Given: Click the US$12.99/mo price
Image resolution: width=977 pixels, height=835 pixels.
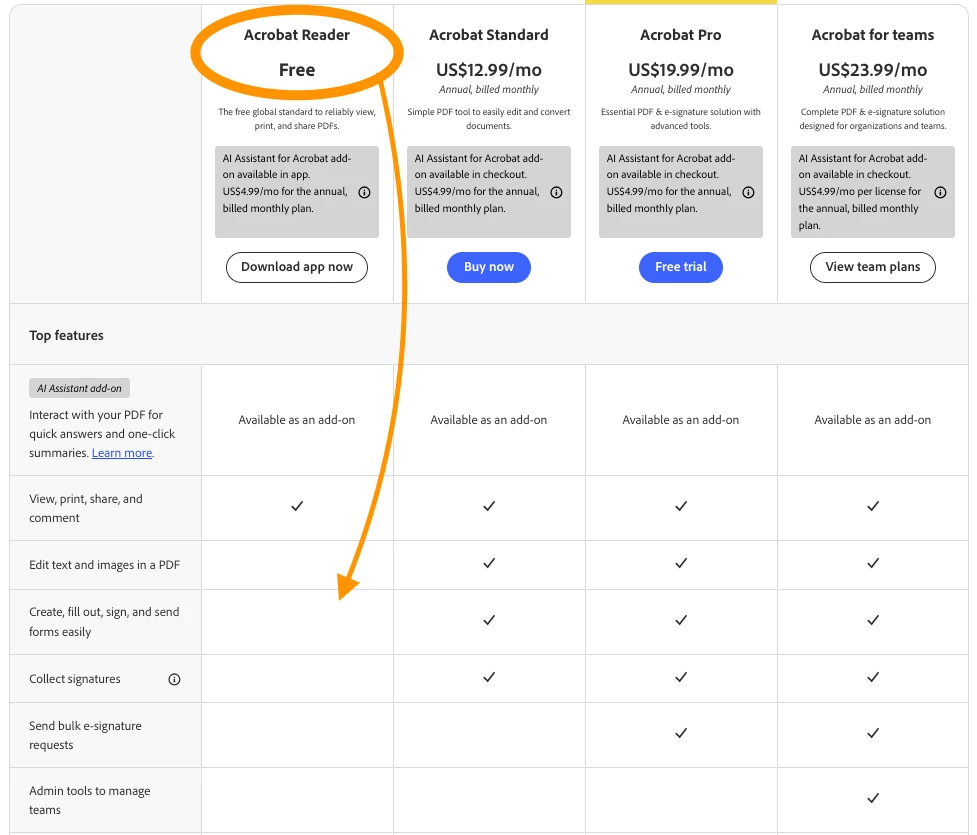Looking at the screenshot, I should [x=488, y=70].
